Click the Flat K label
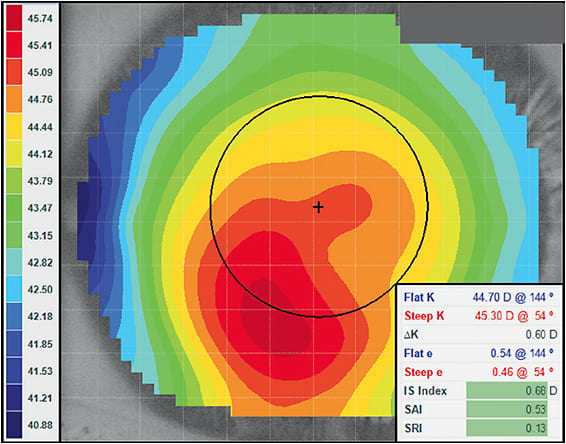The image size is (566, 444). tap(420, 298)
